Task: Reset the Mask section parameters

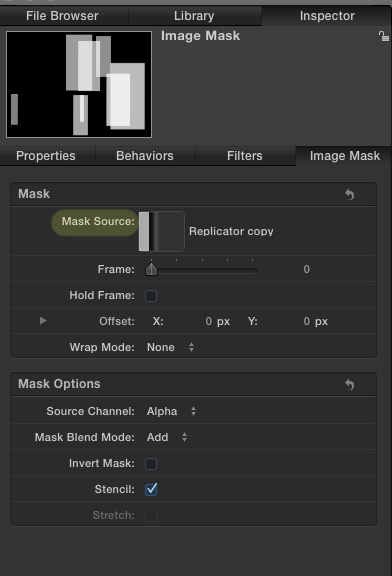Action: [349, 194]
